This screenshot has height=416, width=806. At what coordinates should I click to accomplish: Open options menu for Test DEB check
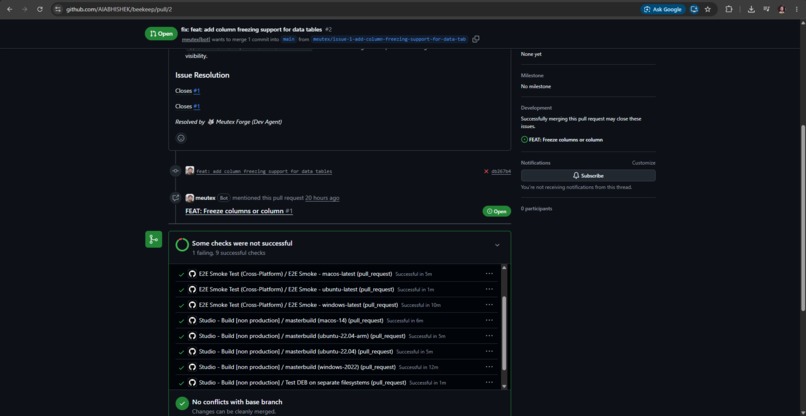489,382
